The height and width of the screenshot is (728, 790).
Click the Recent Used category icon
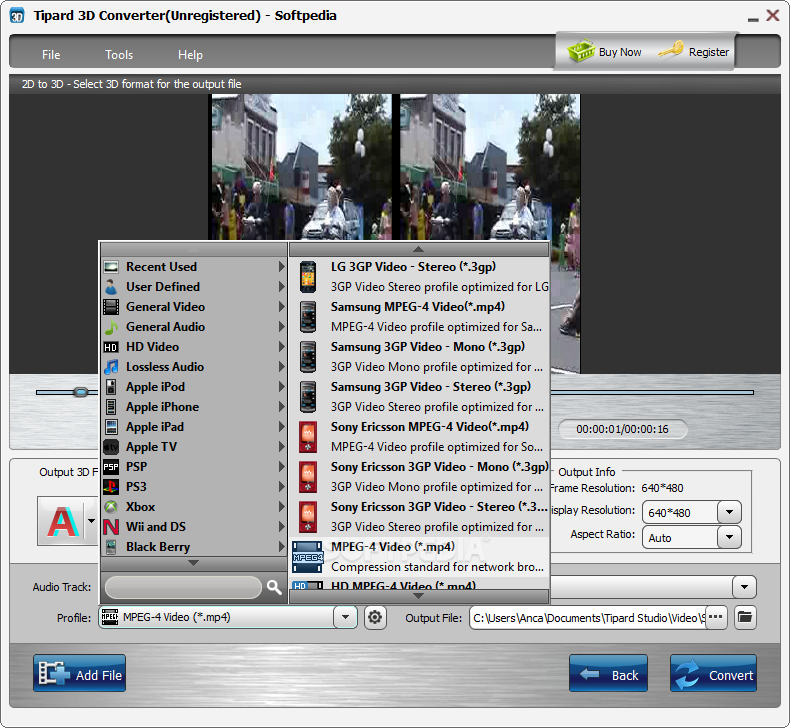(x=111, y=267)
